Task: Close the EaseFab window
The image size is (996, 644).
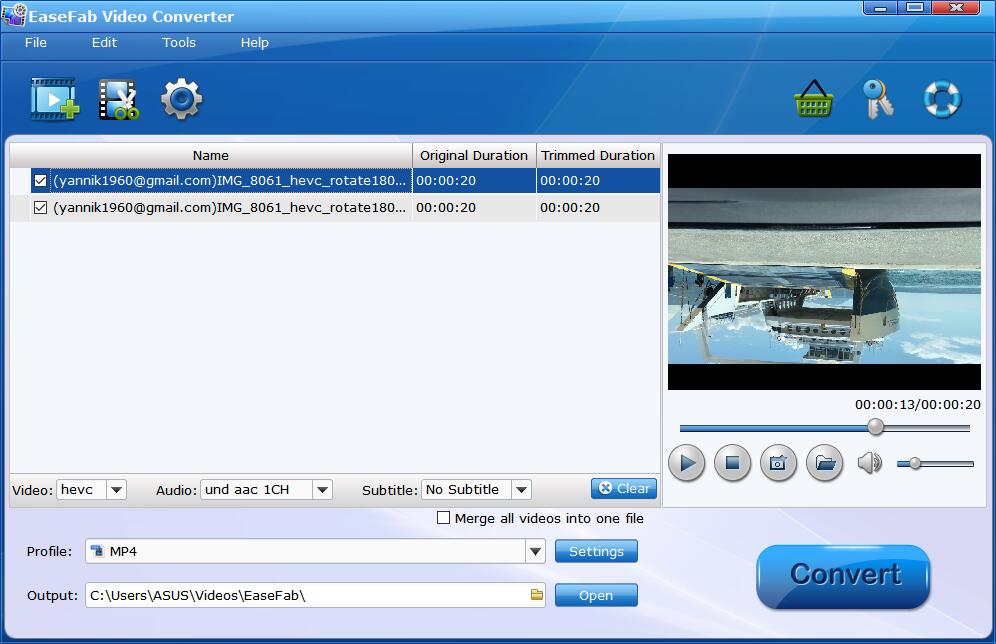Action: (956, 8)
